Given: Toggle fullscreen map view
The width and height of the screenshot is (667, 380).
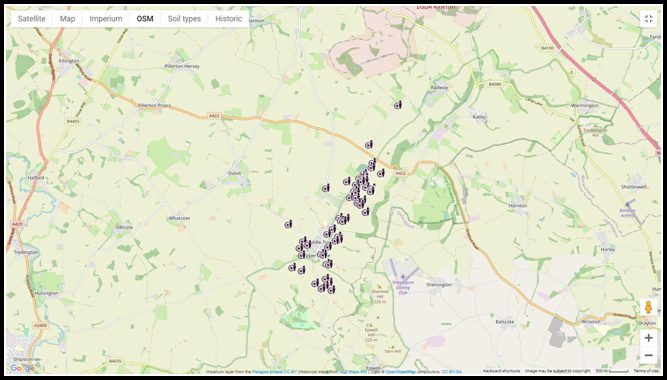Looking at the screenshot, I should [648, 19].
